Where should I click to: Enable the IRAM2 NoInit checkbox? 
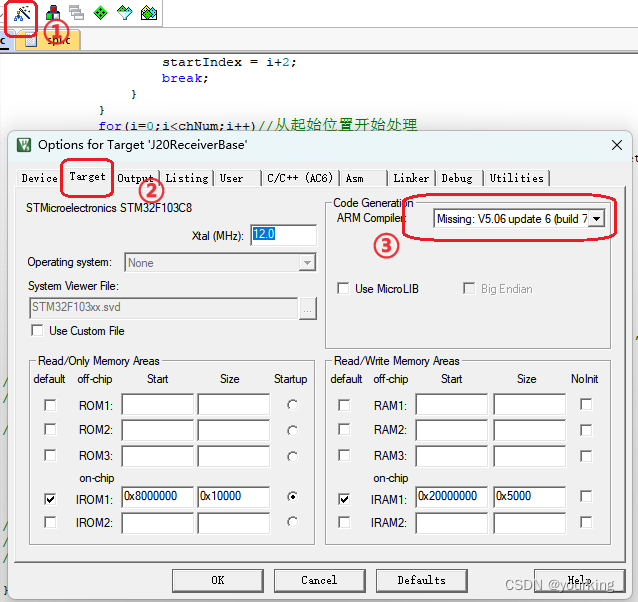point(586,522)
